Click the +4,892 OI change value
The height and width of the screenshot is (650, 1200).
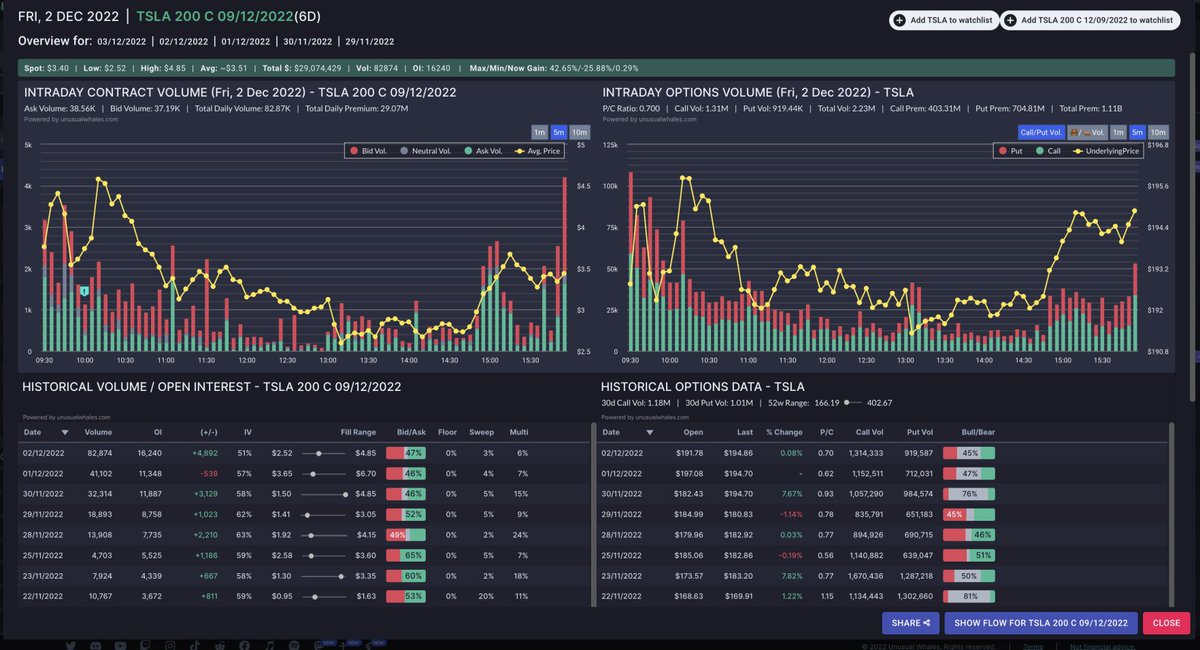point(204,453)
